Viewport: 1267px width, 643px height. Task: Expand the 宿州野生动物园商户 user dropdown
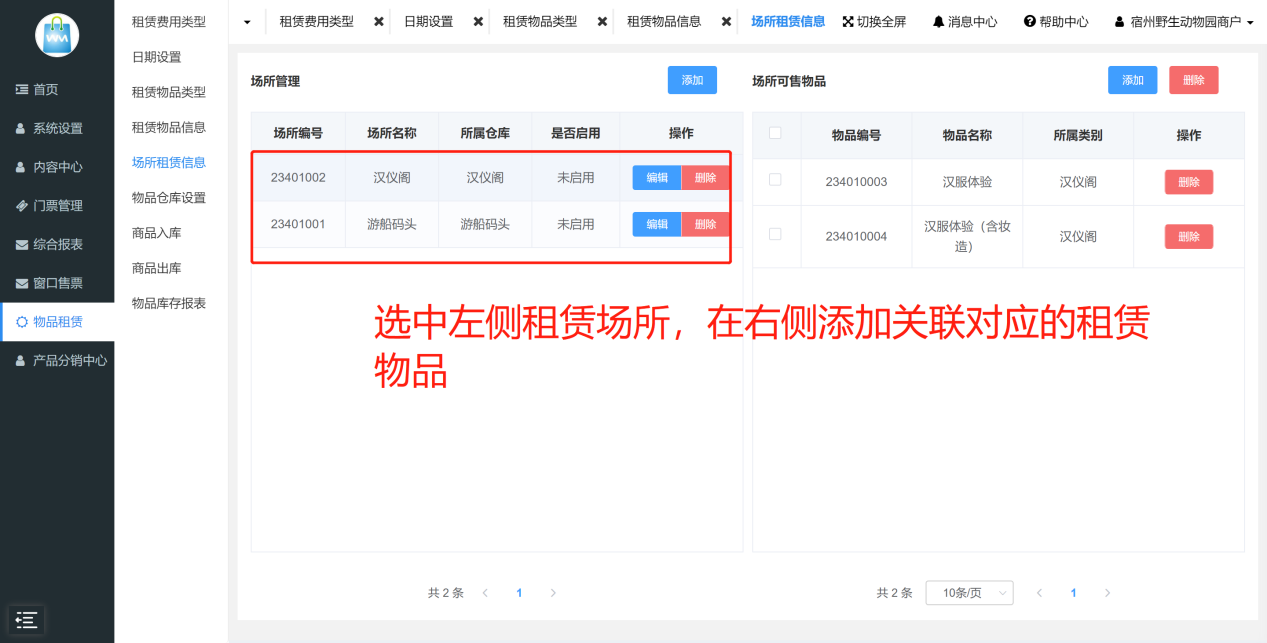pos(1184,21)
